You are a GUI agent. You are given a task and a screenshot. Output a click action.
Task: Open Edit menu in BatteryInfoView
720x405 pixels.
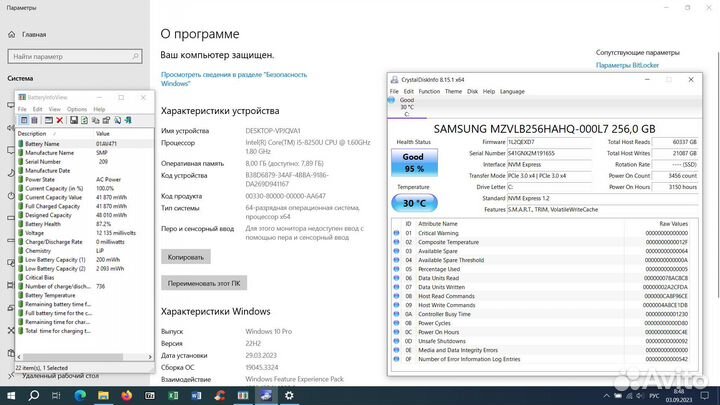pyautogui.click(x=37, y=109)
